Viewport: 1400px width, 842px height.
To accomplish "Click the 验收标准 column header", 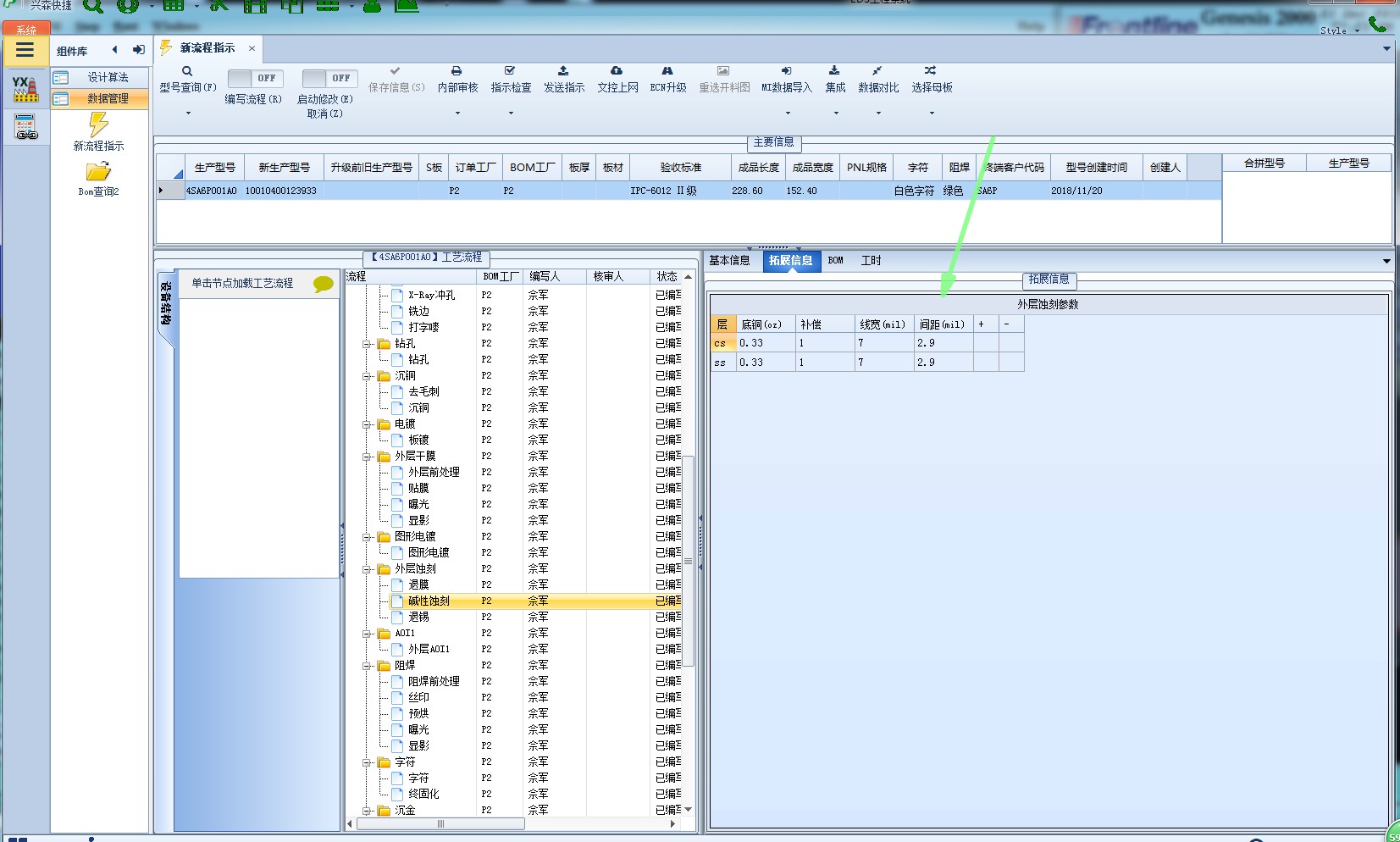I will pyautogui.click(x=681, y=168).
